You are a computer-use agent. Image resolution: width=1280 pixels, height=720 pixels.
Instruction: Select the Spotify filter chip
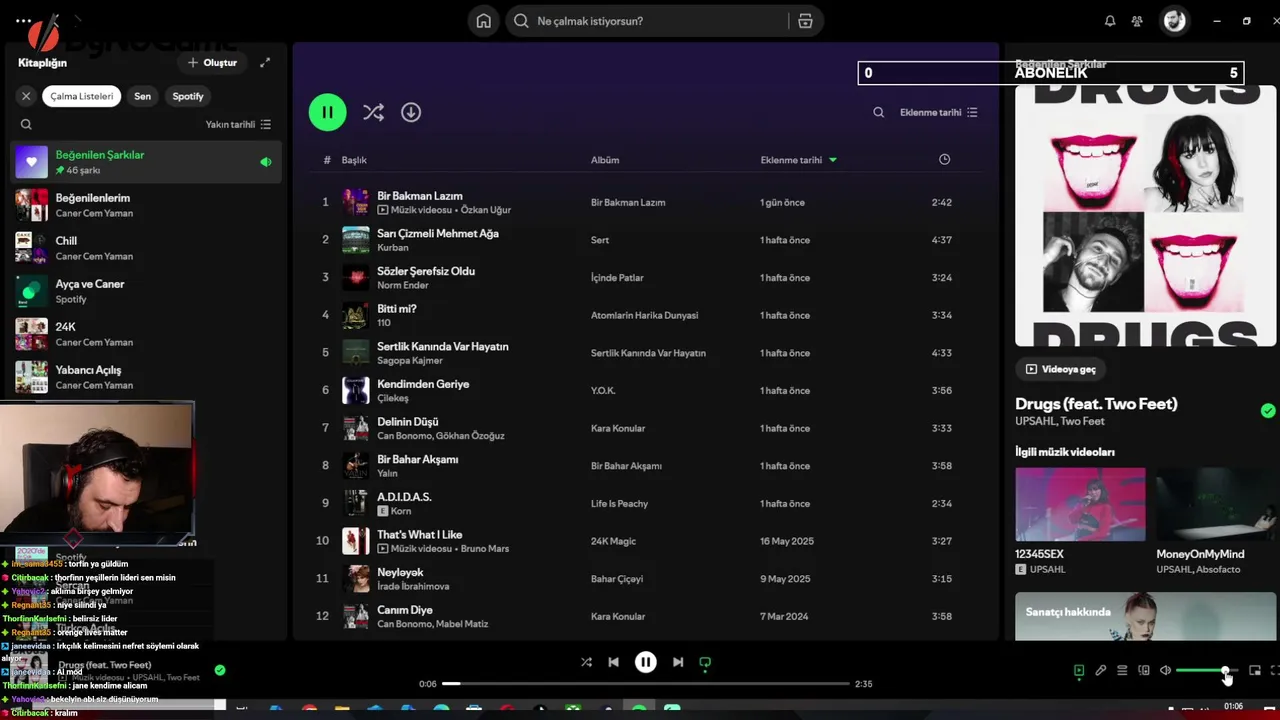pyautogui.click(x=188, y=96)
